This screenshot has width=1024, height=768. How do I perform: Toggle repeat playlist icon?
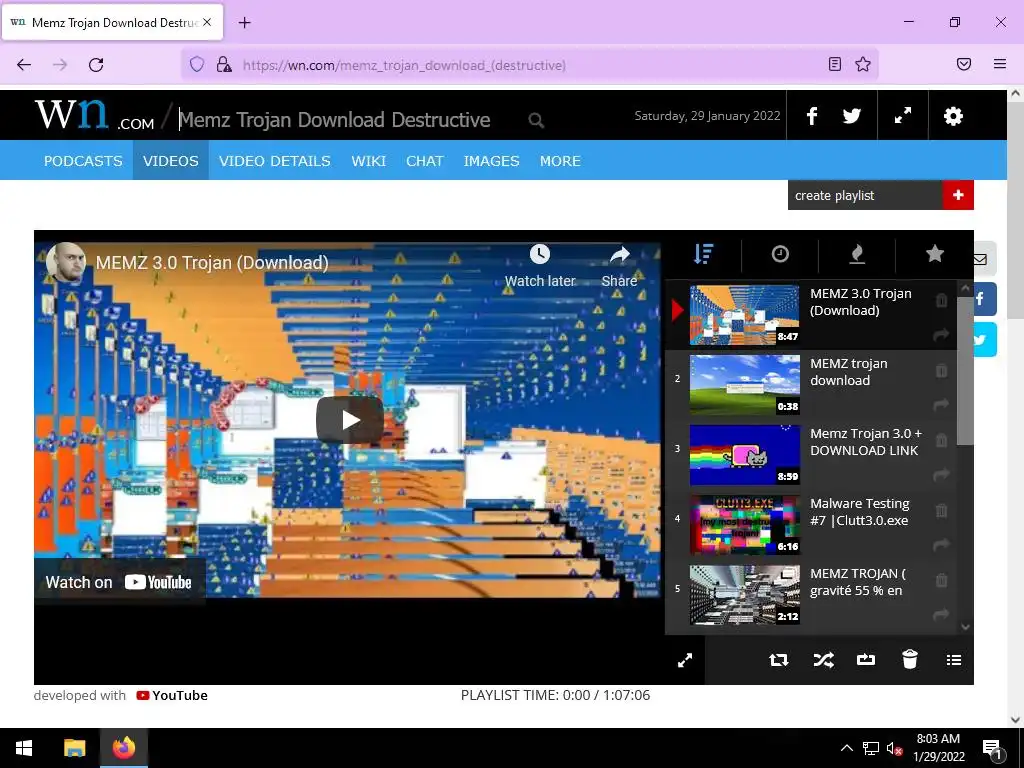(778, 660)
